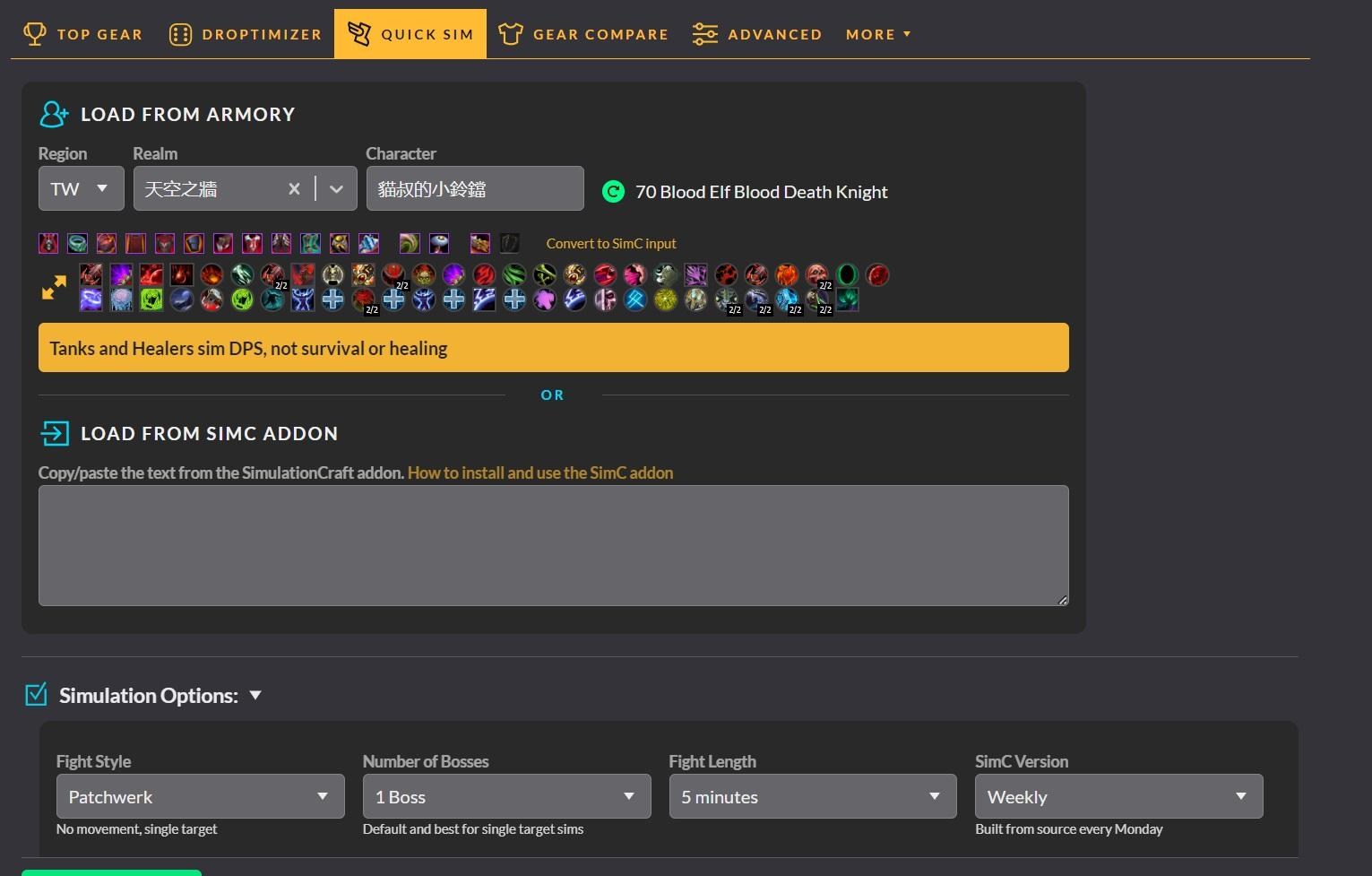Expand the Fight Style Patchwerk dropdown
This screenshot has height=876, width=1372.
point(200,796)
